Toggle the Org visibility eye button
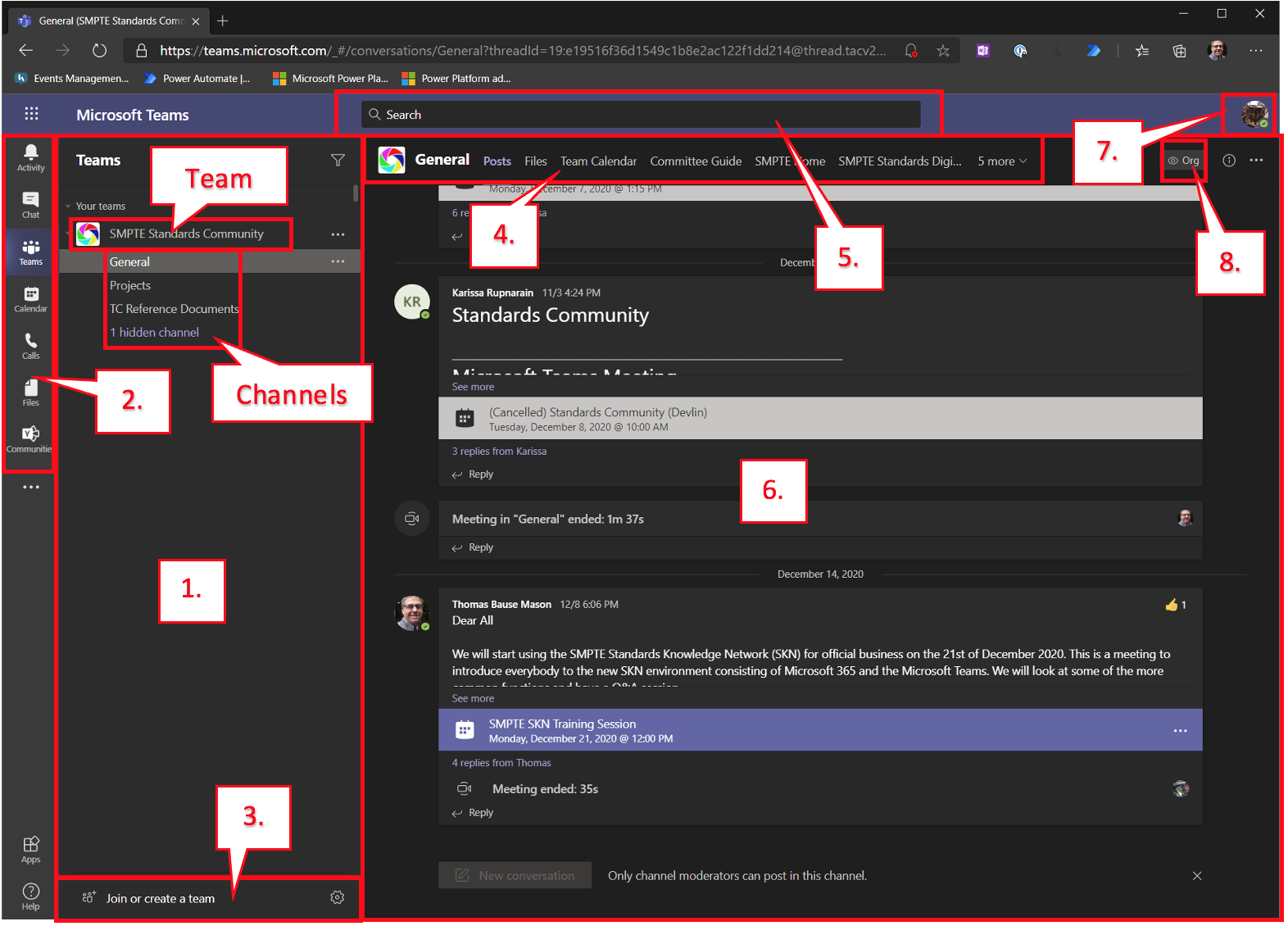 tap(1183, 161)
